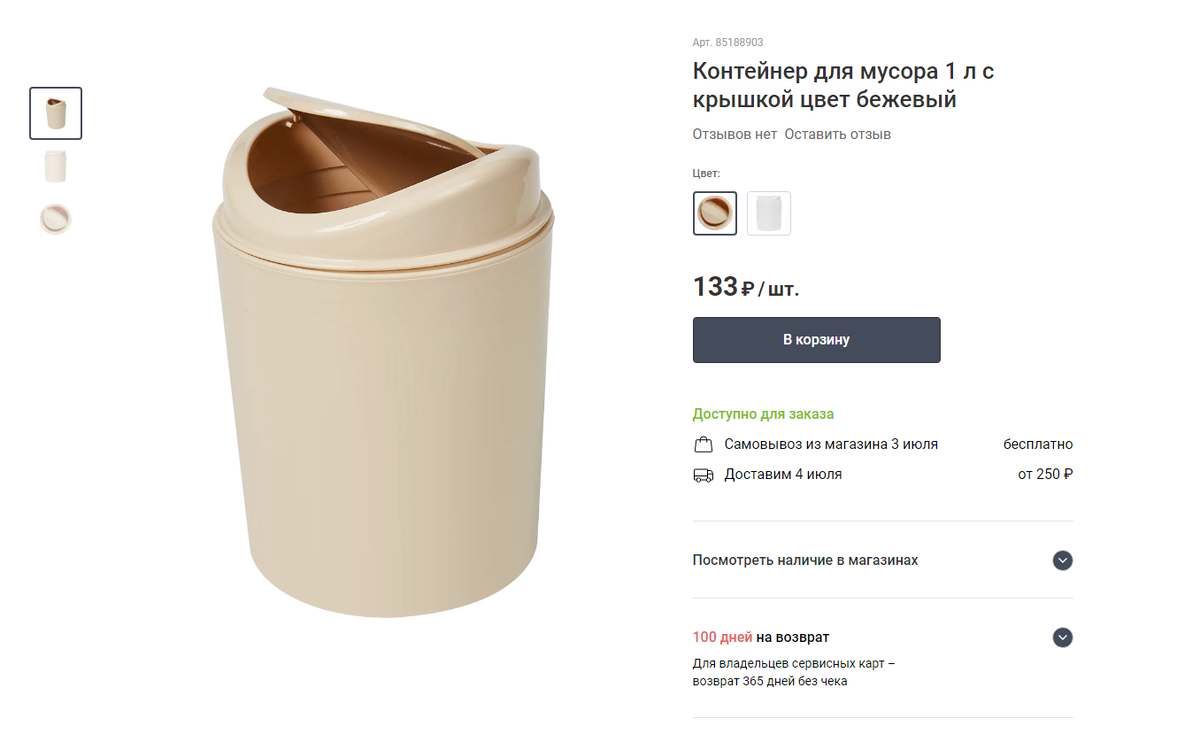Viewport: 1200px width, 742px height.
Task: Select the closed container thumbnail
Action: pos(55,166)
